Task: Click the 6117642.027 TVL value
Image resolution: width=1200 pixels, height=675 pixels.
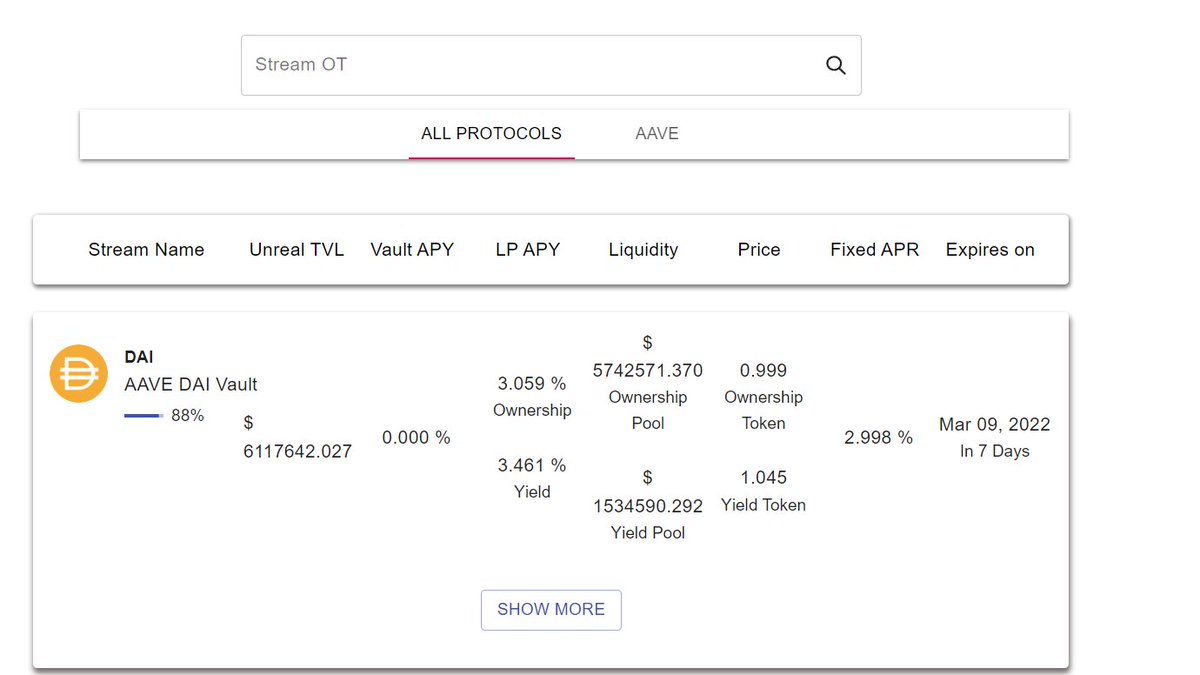Action: (x=298, y=437)
